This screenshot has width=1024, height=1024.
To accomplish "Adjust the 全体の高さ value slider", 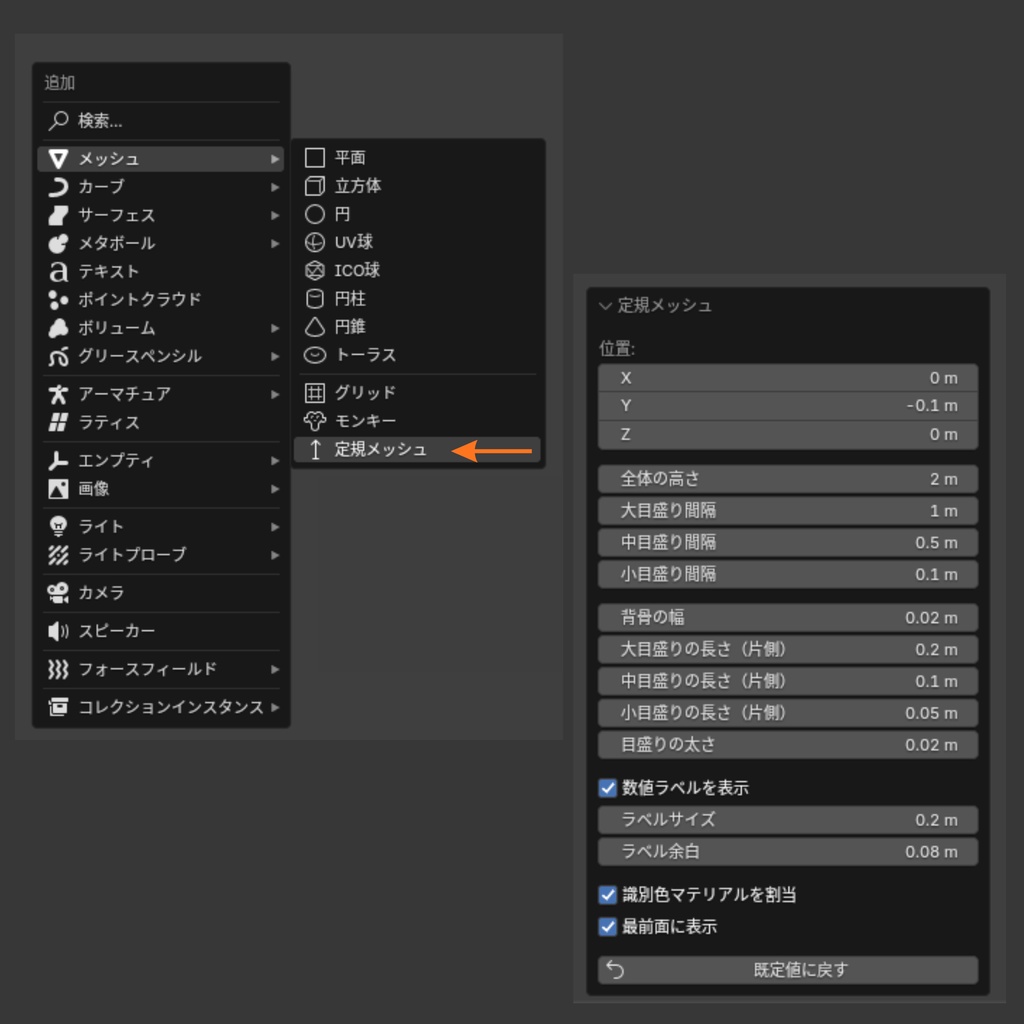I will [x=787, y=479].
